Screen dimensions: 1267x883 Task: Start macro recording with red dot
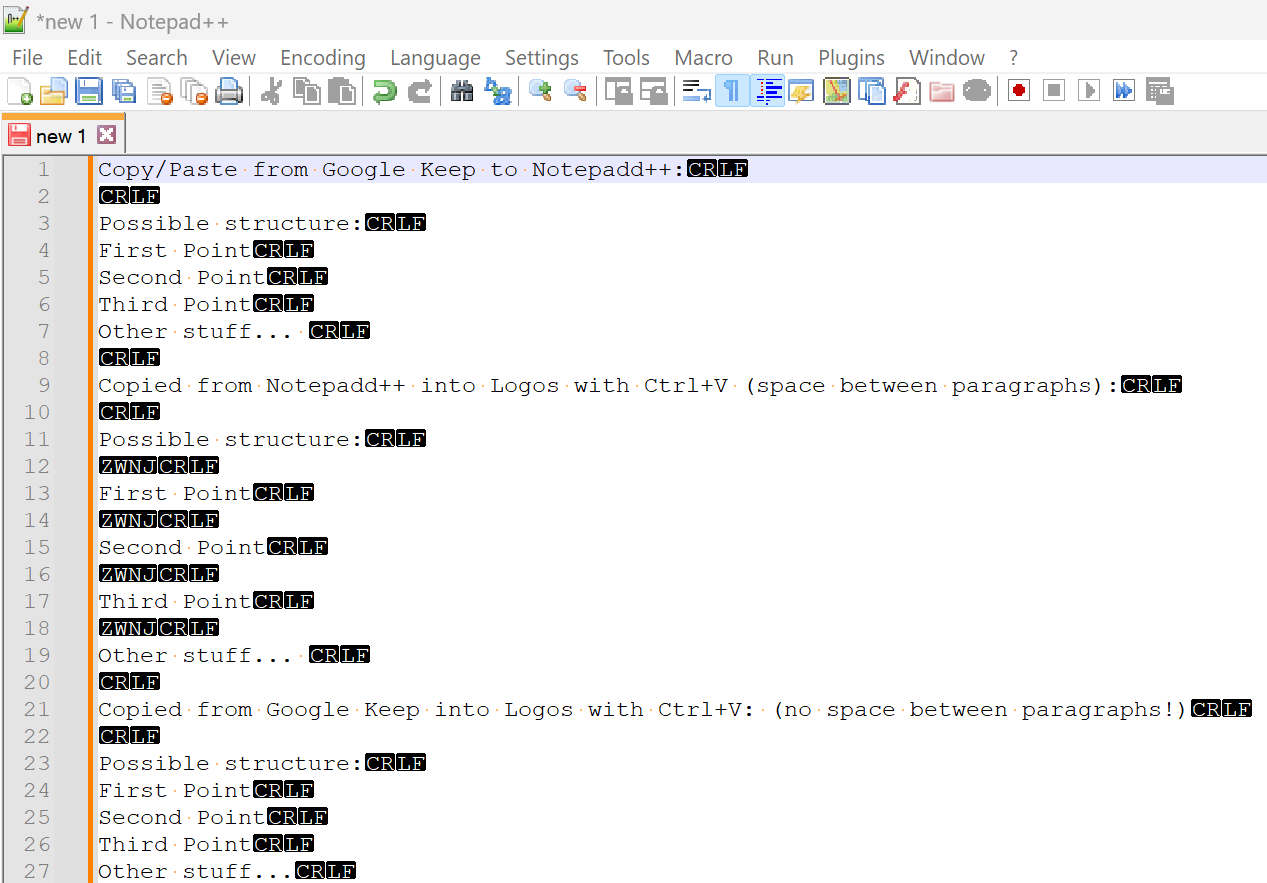[1019, 92]
